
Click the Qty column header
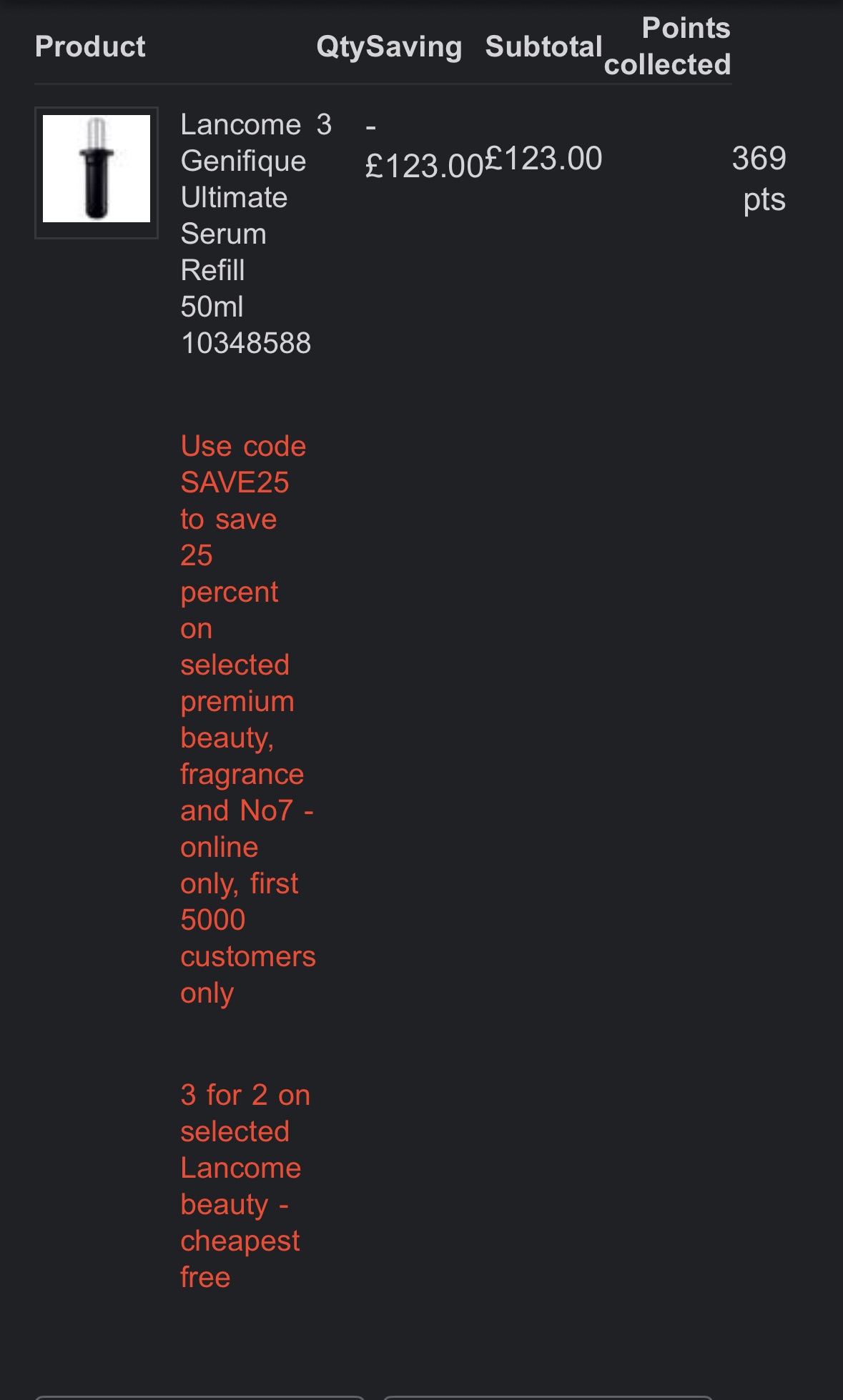point(340,46)
